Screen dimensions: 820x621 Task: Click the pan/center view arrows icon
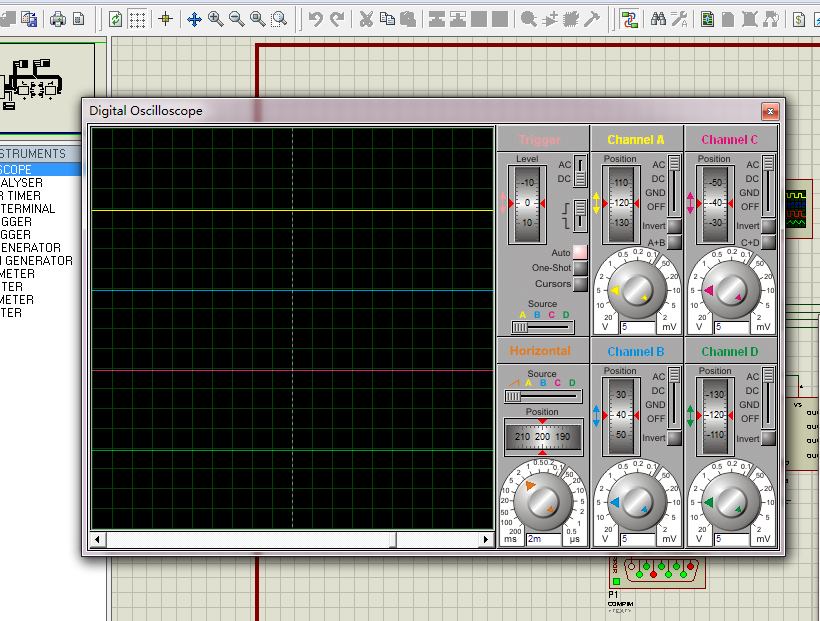[194, 19]
